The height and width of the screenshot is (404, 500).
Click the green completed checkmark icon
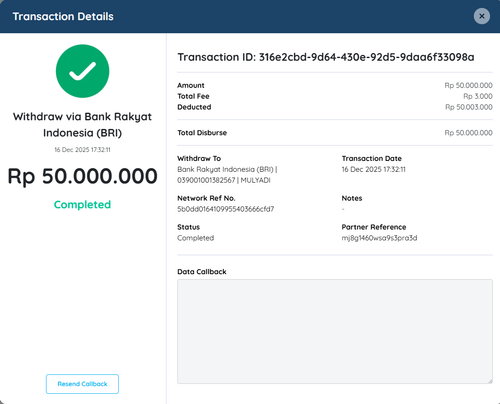[x=82, y=71]
